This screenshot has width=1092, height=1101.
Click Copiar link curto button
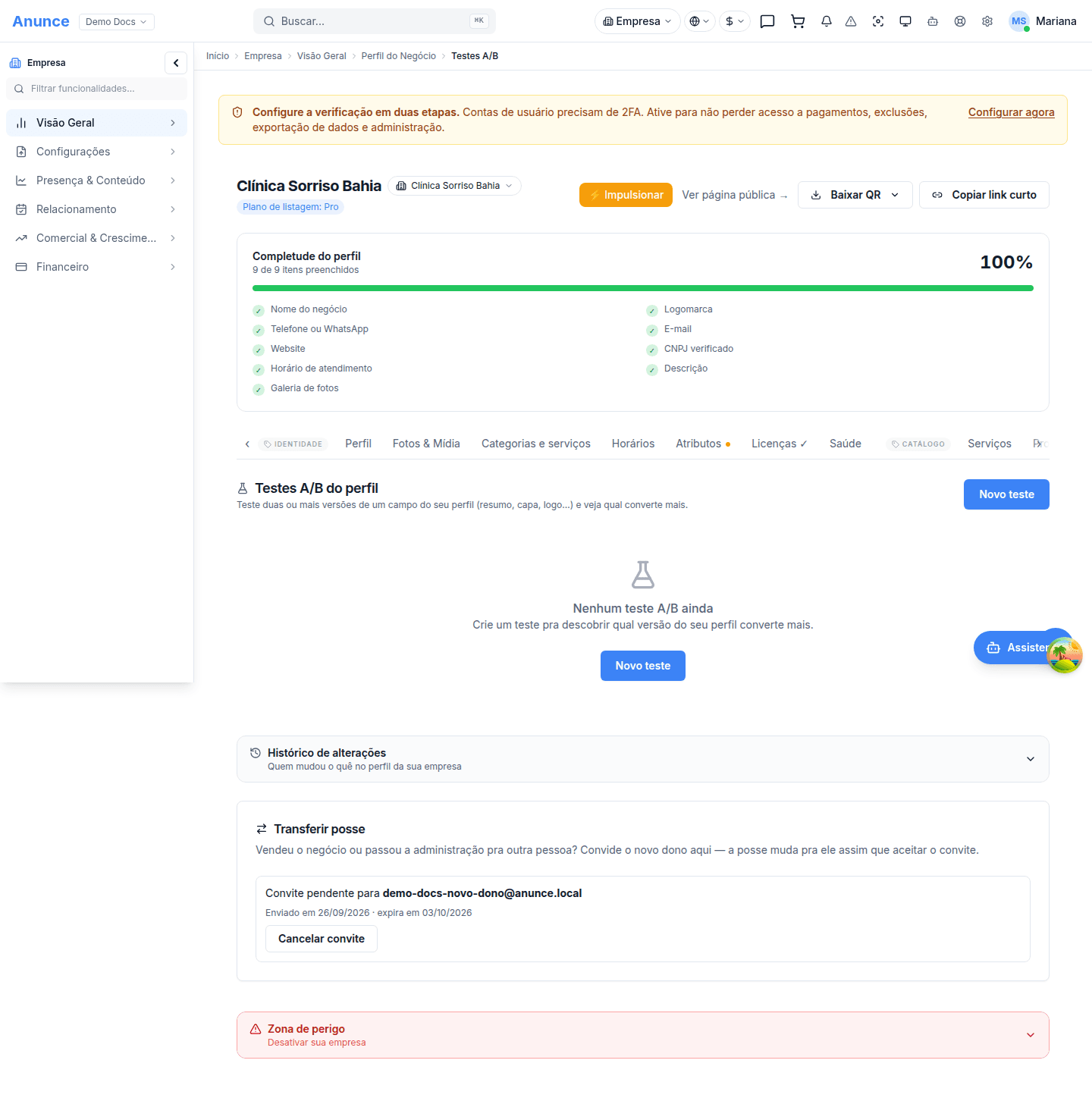tap(984, 195)
